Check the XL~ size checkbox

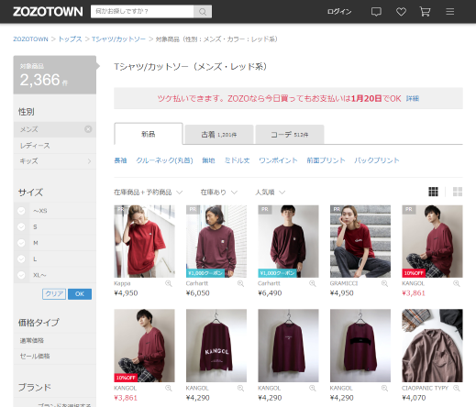point(21,275)
